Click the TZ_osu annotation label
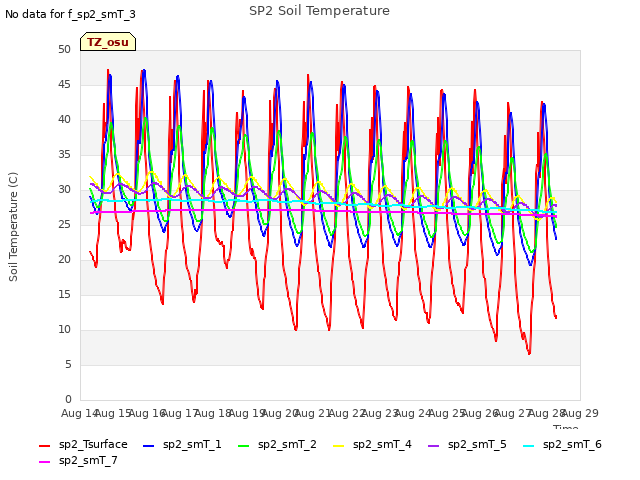Viewport: 640px width, 480px height. pyautogui.click(x=108, y=42)
